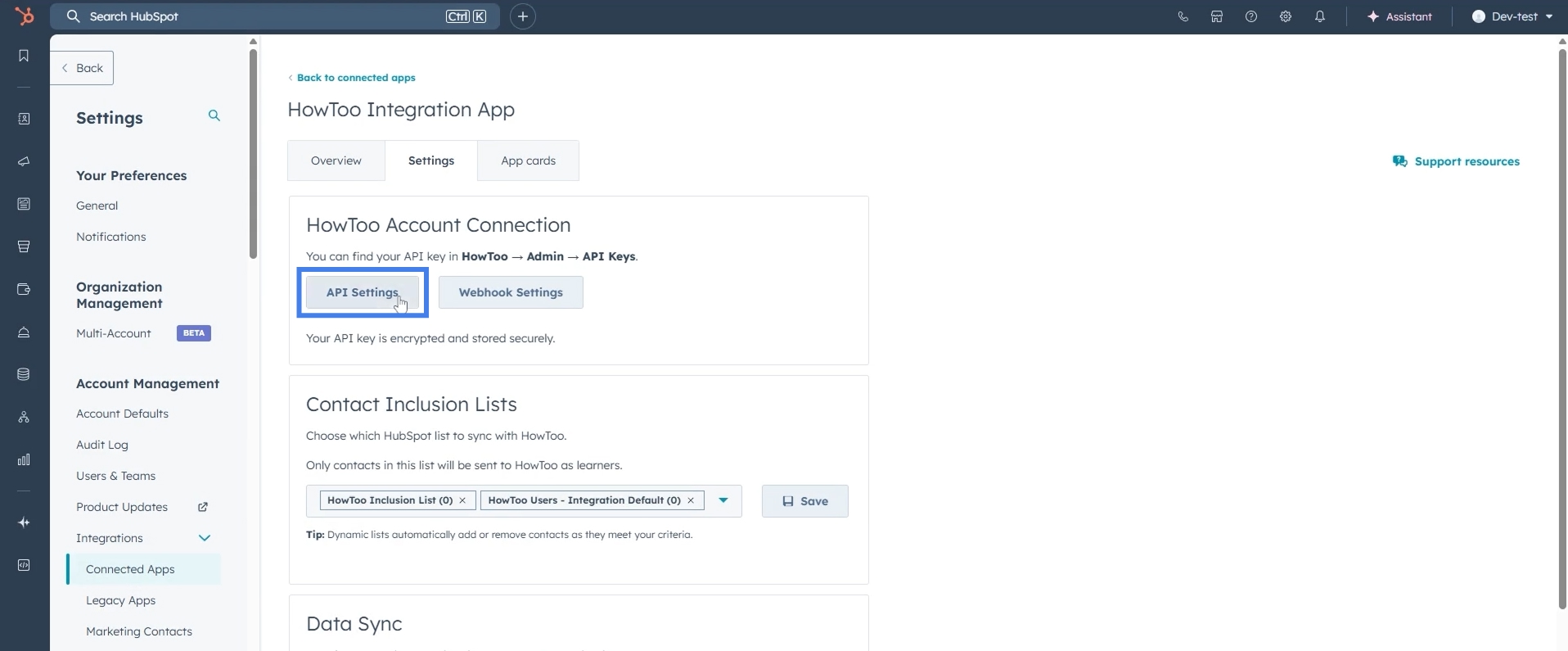
Task: Remove HowToo Inclusion List (0) tag
Action: pos(462,500)
